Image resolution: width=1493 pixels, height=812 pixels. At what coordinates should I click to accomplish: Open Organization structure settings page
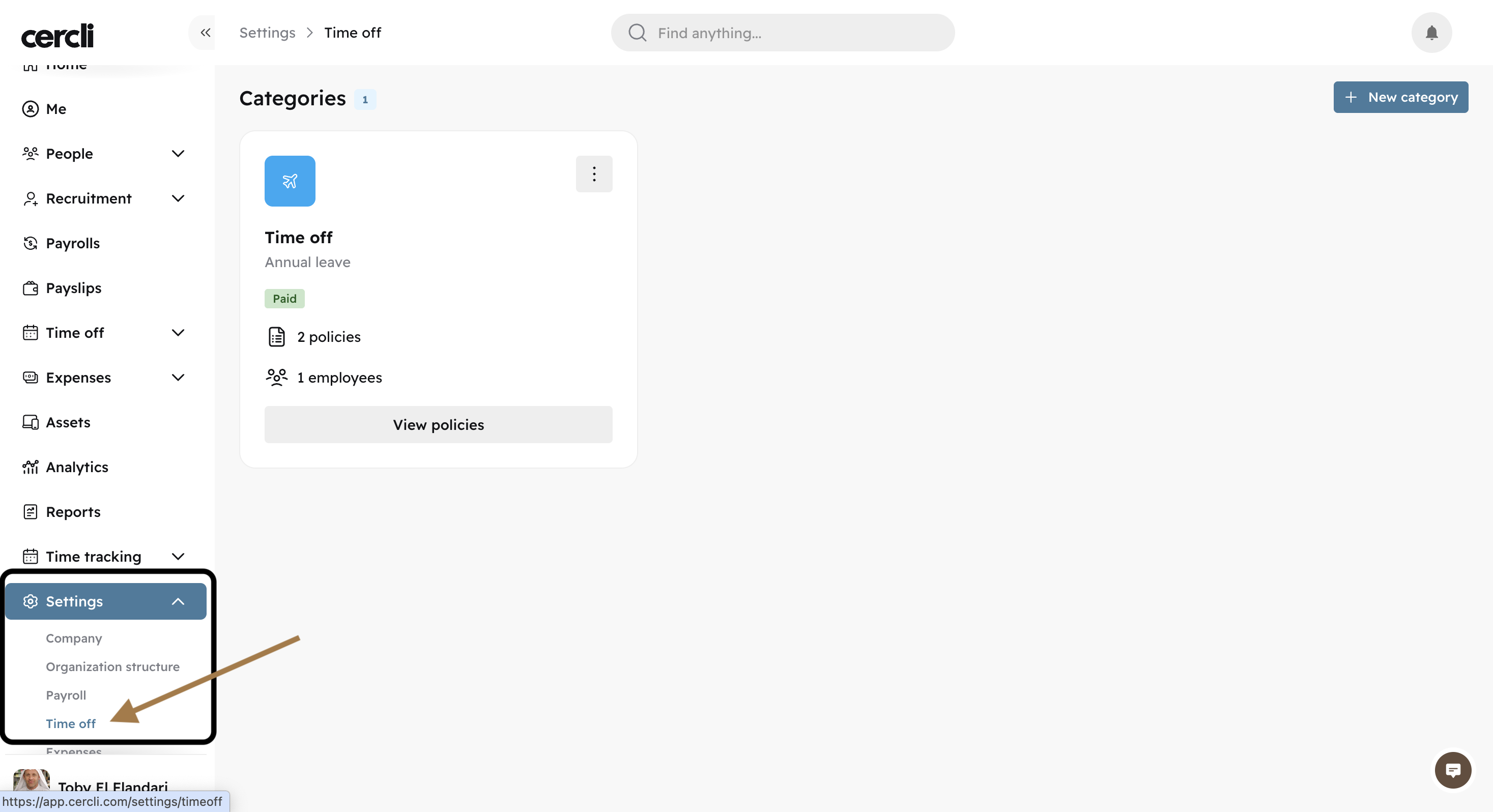112,666
